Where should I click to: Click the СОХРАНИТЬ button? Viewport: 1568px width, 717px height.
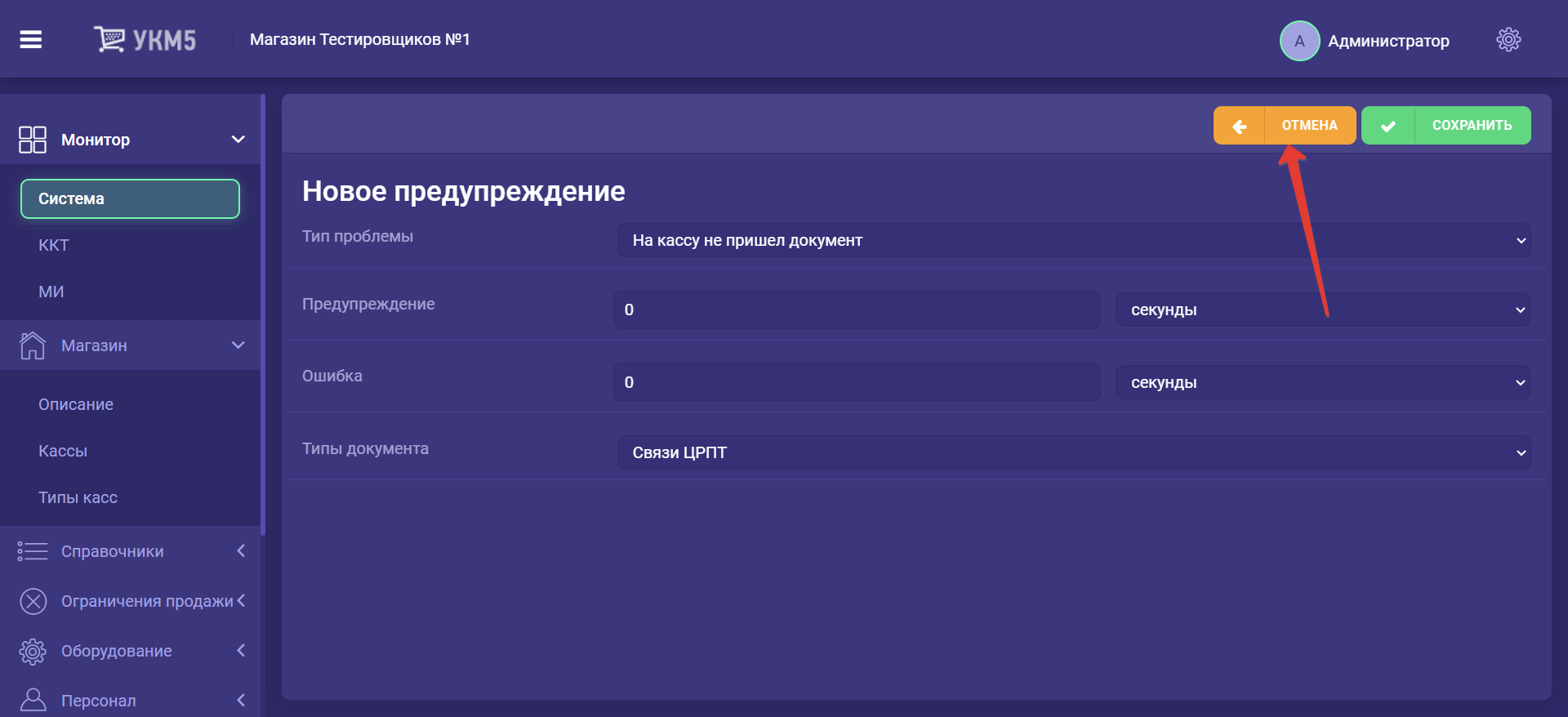(x=1446, y=126)
